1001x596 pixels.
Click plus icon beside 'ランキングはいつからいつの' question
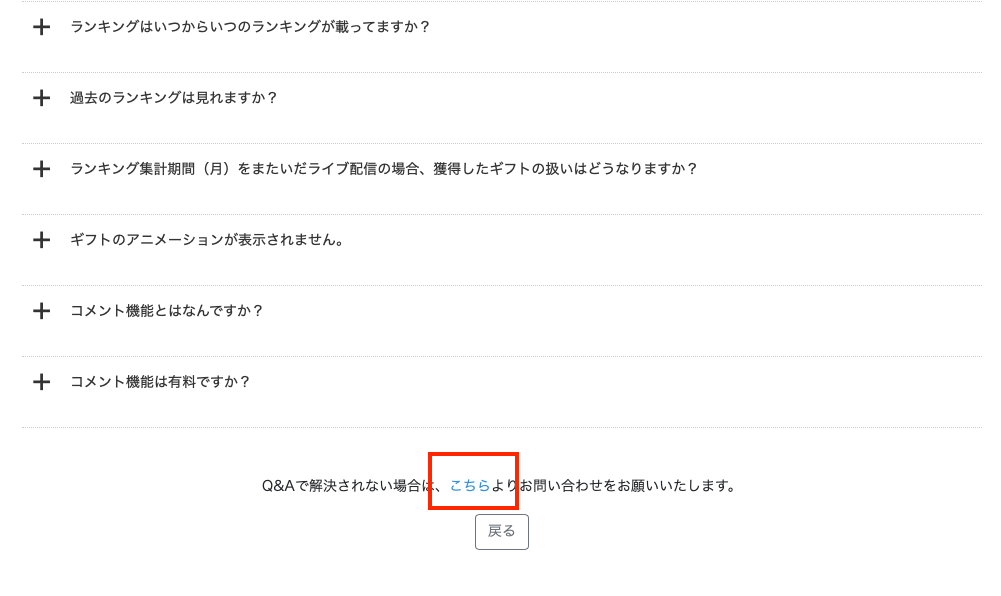click(41, 27)
